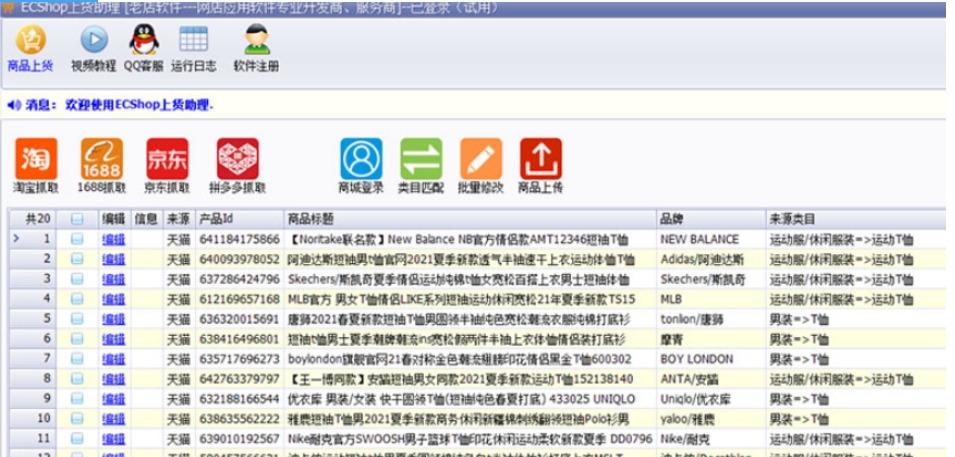Click the 信息 column header
The width and height of the screenshot is (955, 457).
point(146,219)
